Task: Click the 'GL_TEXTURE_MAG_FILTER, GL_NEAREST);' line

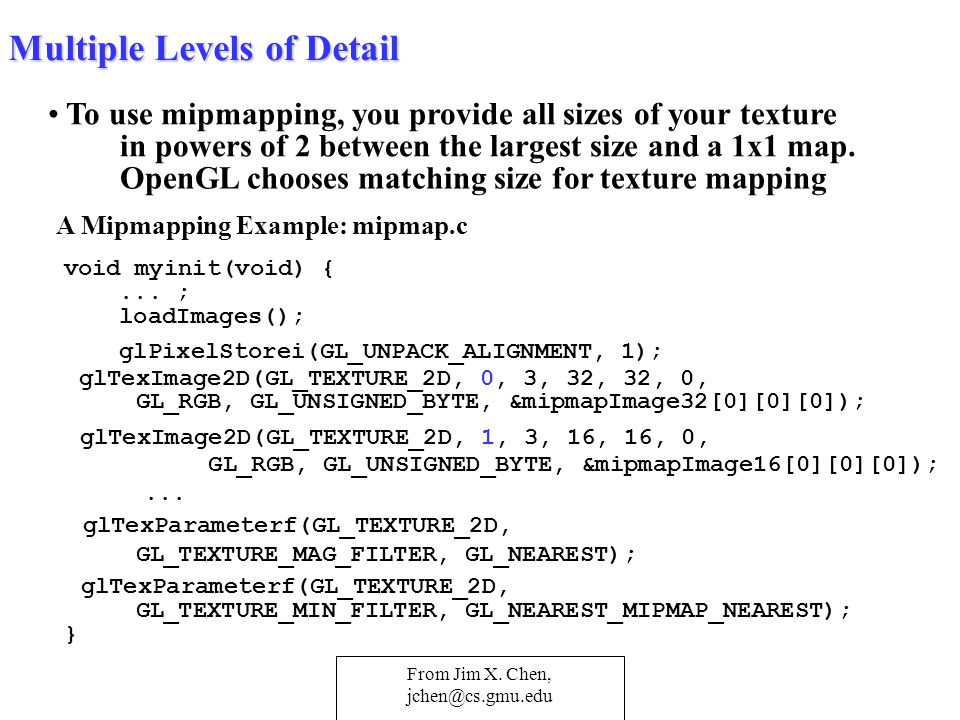Action: point(386,554)
